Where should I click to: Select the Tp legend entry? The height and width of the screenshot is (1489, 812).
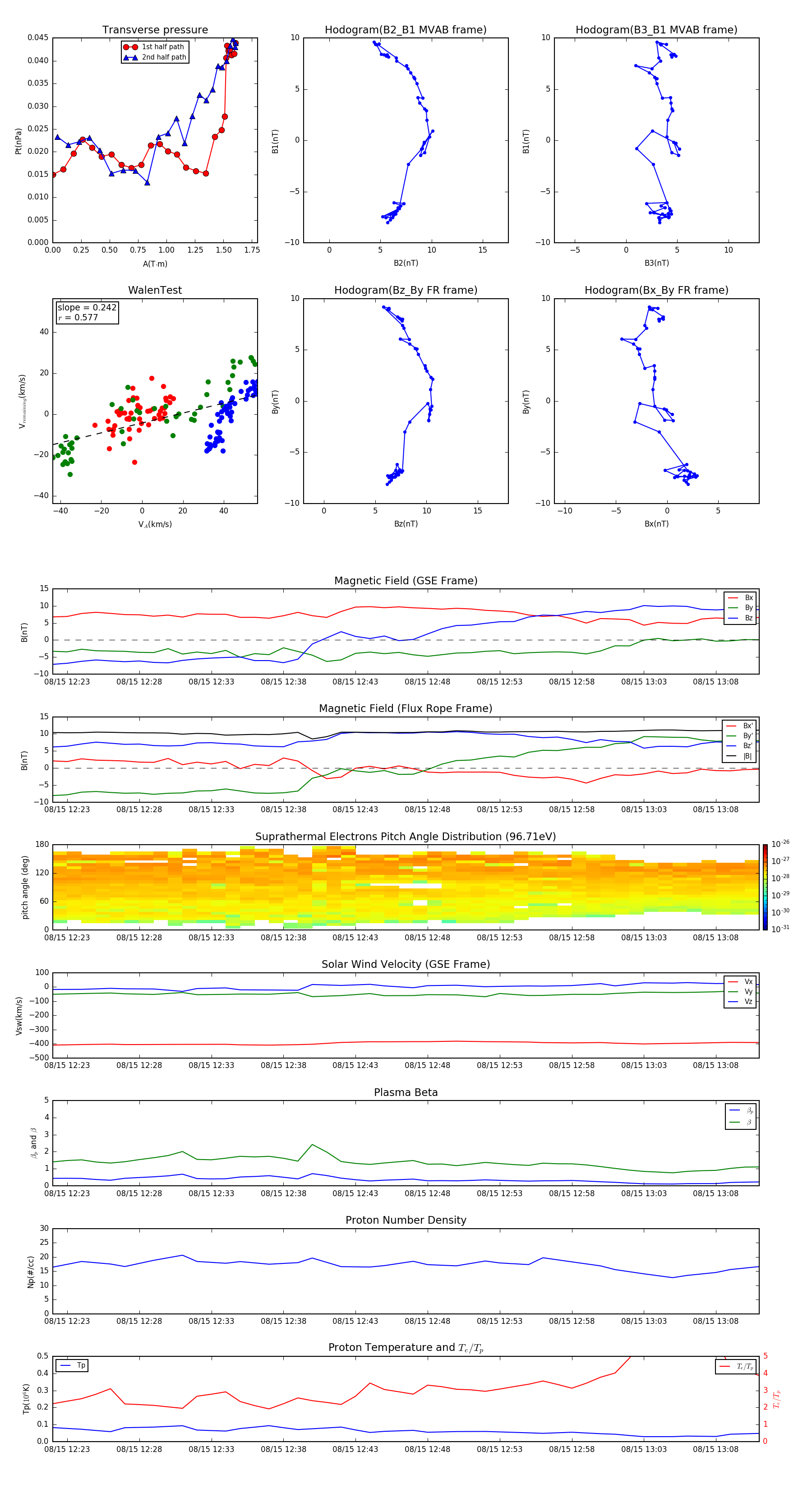[72, 1365]
